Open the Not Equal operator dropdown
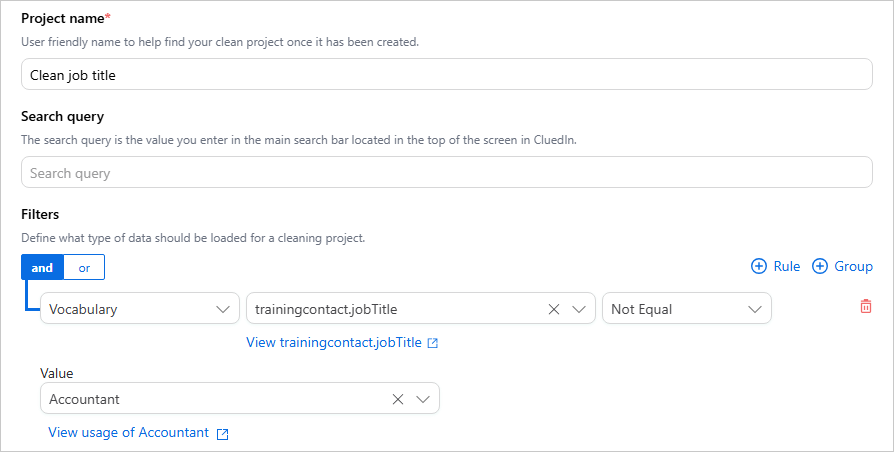894x452 pixels. click(x=686, y=308)
